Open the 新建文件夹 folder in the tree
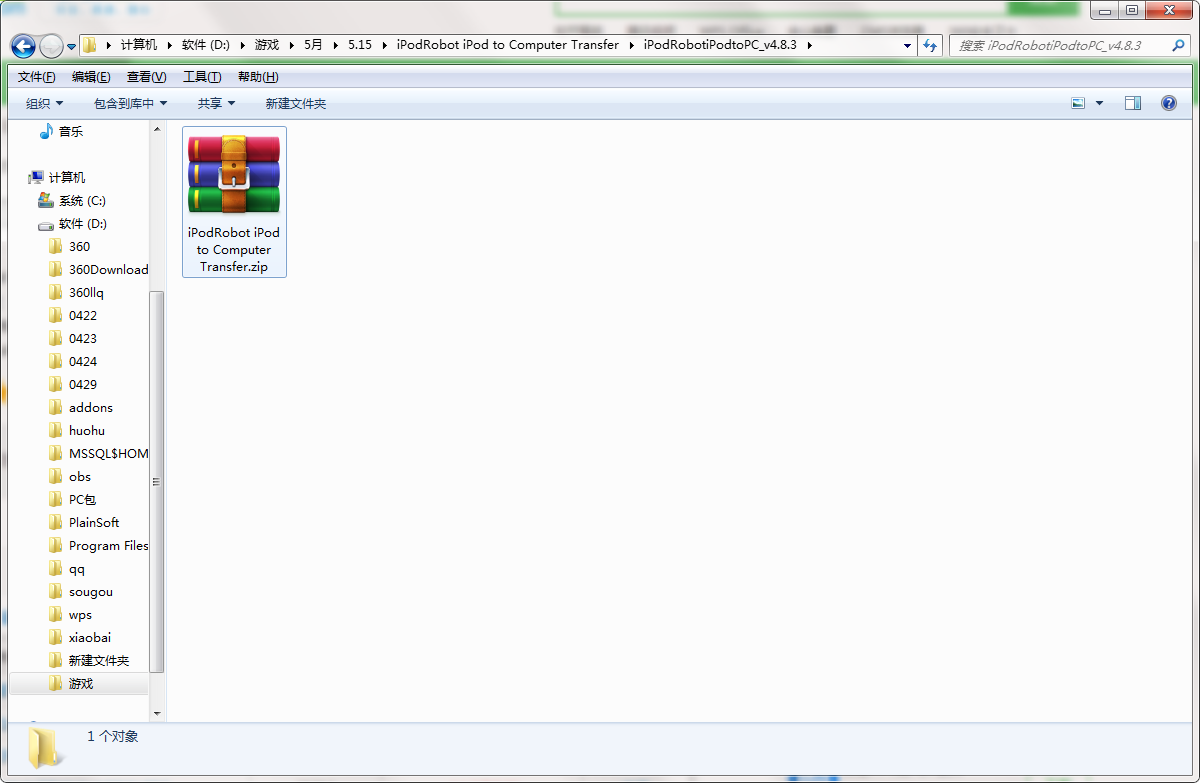The image size is (1200, 783). (99, 660)
